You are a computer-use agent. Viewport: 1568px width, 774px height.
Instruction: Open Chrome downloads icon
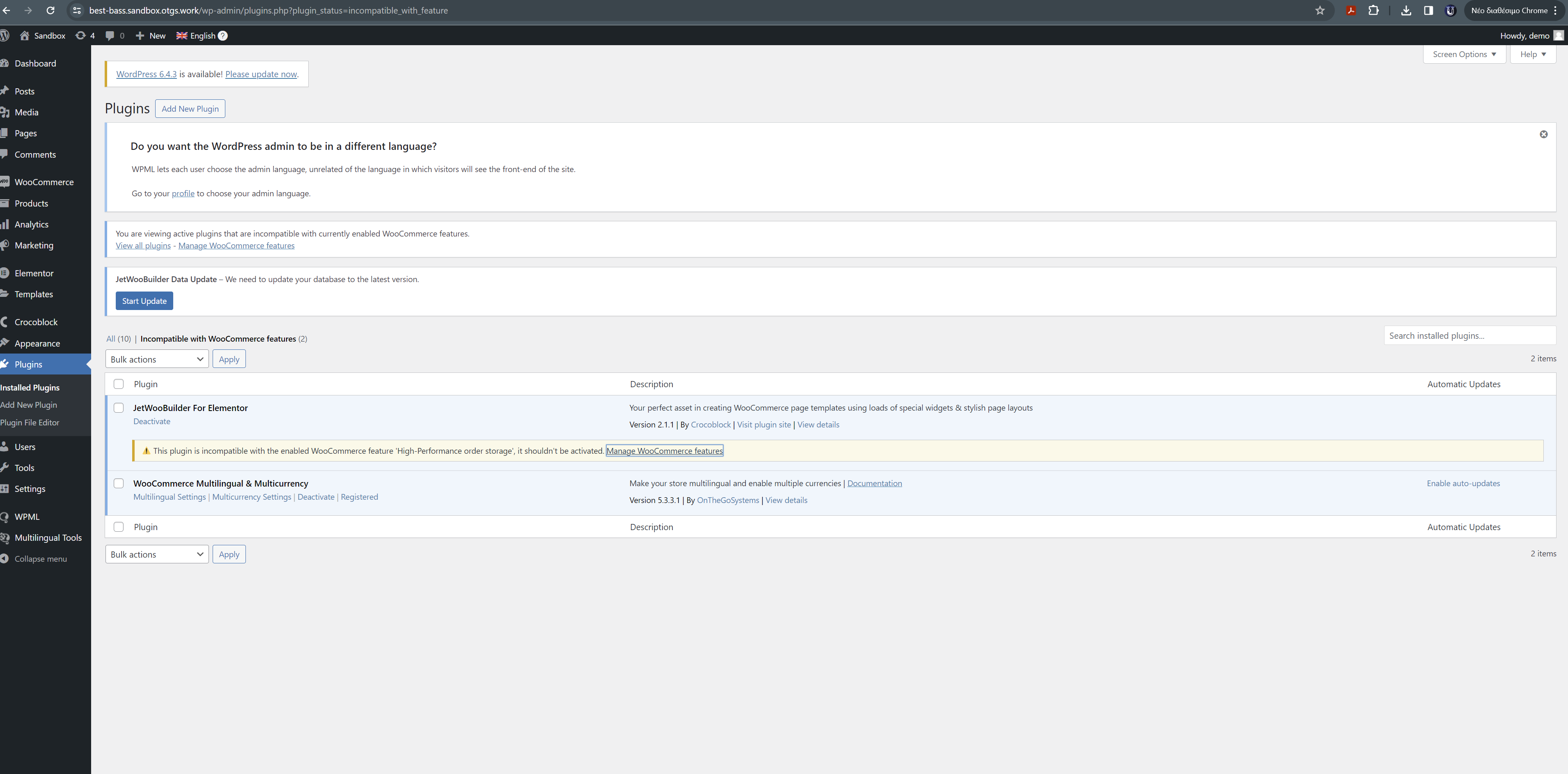(1406, 10)
